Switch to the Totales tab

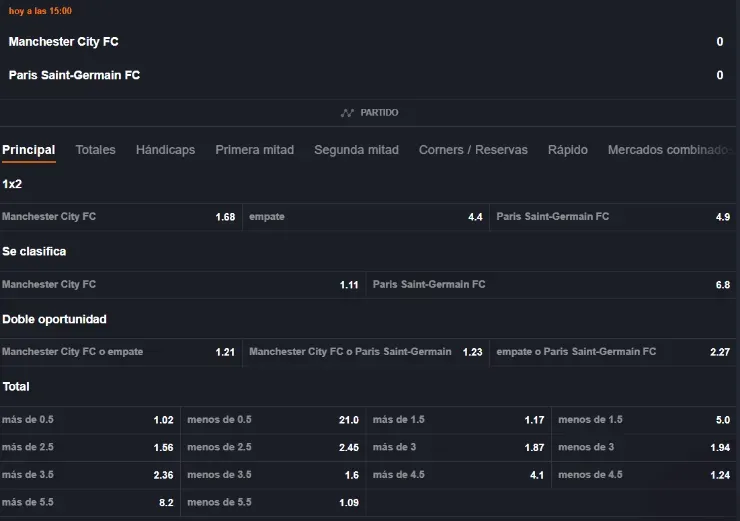tap(95, 150)
